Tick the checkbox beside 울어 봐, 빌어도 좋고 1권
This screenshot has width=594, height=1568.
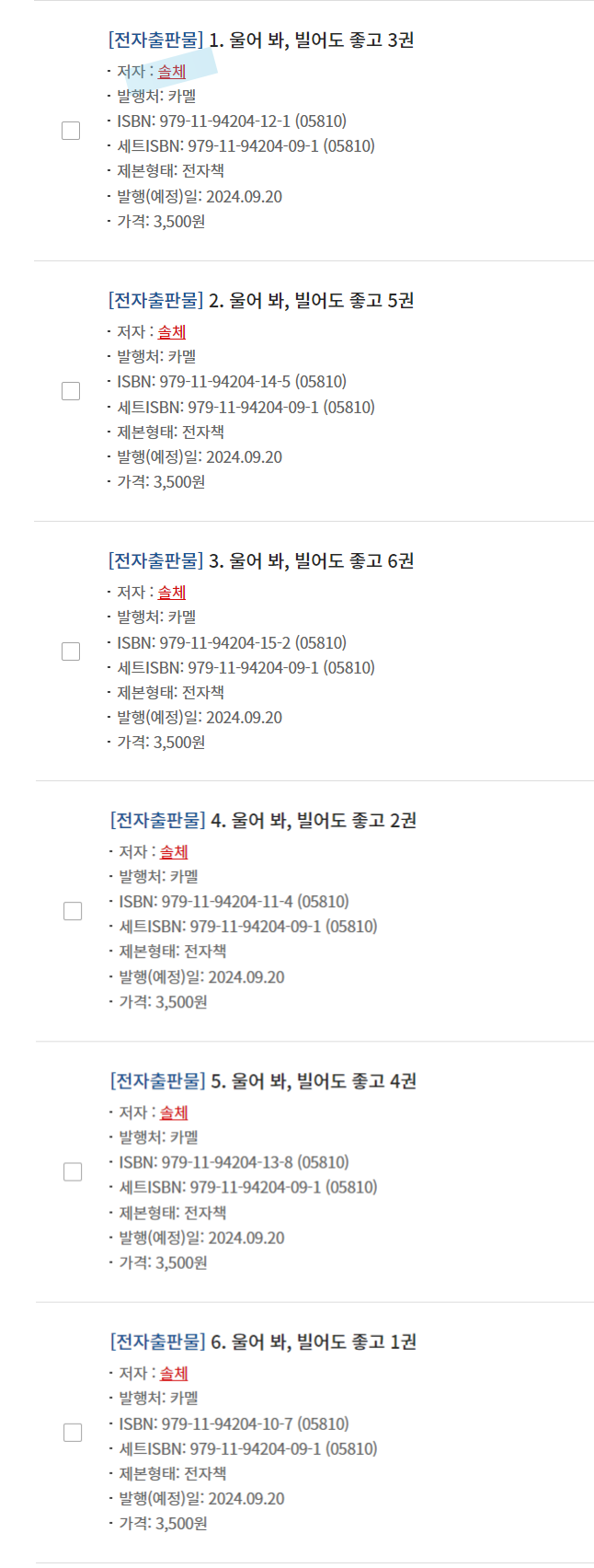73,1433
